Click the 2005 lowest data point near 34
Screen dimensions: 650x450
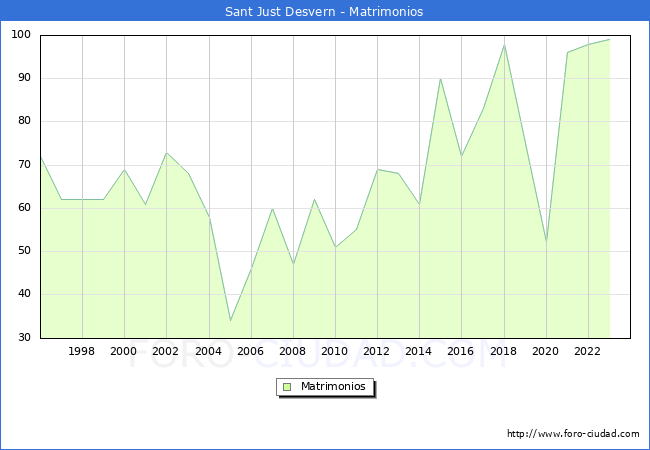coord(230,320)
